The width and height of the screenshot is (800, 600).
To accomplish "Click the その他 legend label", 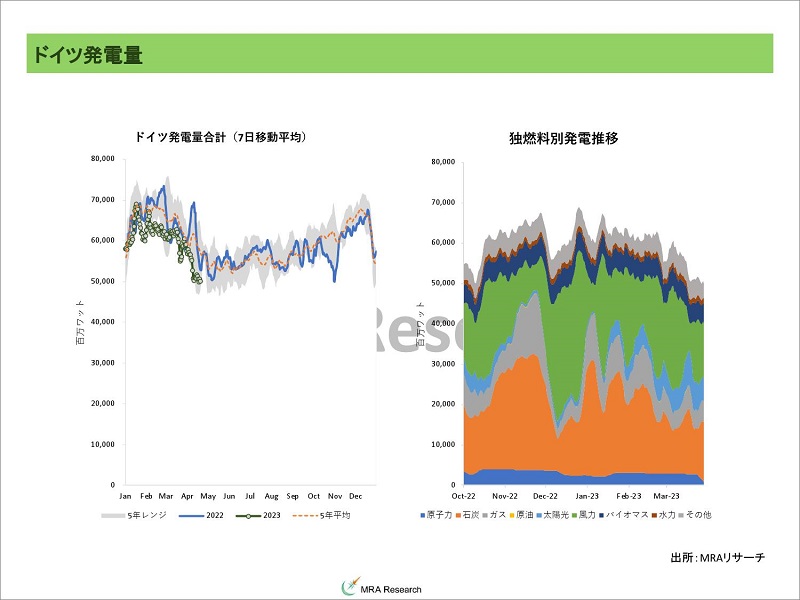I will pyautogui.click(x=698, y=515).
